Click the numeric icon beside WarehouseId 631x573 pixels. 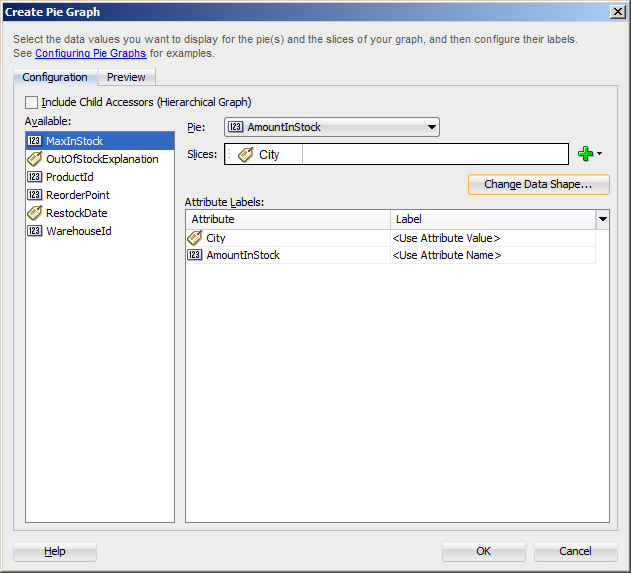(x=34, y=231)
